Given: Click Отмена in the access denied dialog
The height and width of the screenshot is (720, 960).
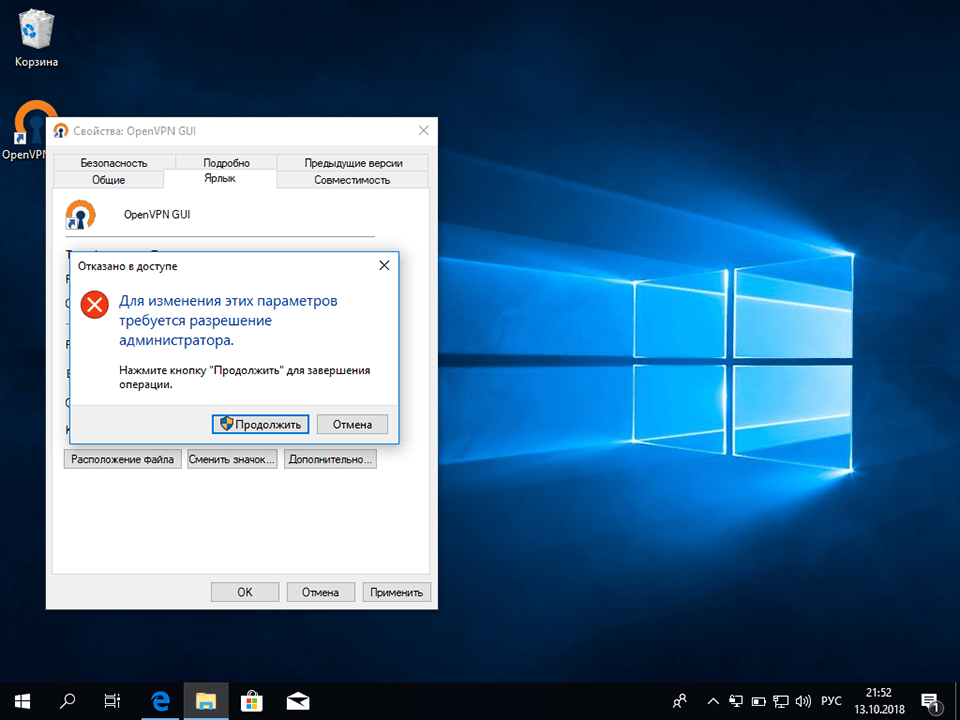Looking at the screenshot, I should pyautogui.click(x=352, y=424).
